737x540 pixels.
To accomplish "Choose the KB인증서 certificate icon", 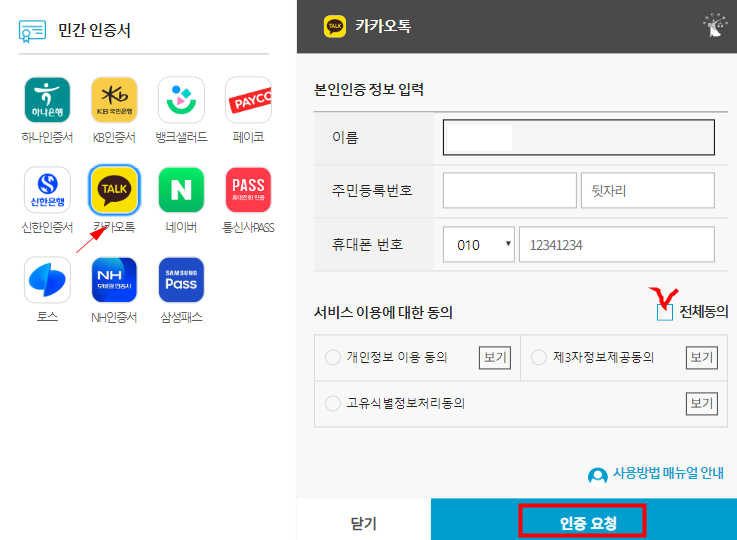I will [114, 100].
